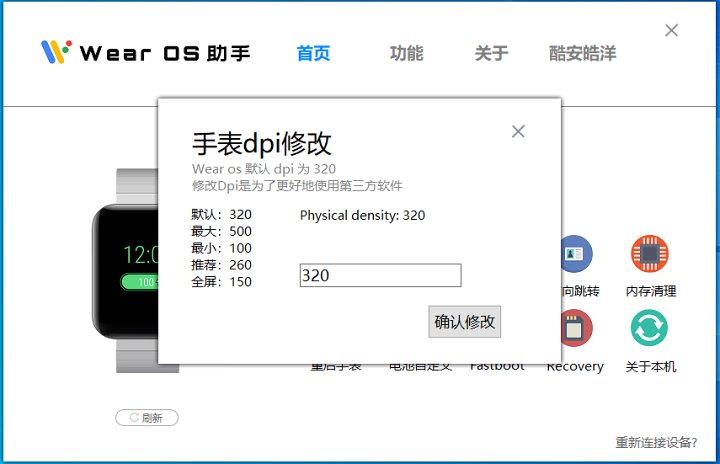720x464 pixels.
Task: Close the Wear OS 助手 window
Action: point(671,30)
